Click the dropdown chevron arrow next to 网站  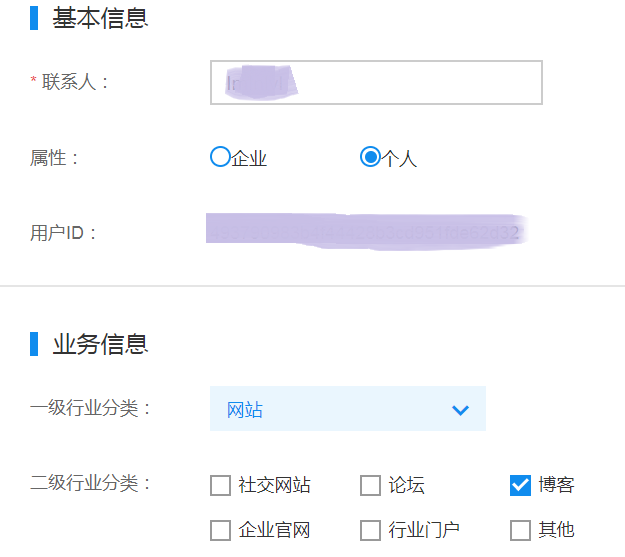point(460,410)
